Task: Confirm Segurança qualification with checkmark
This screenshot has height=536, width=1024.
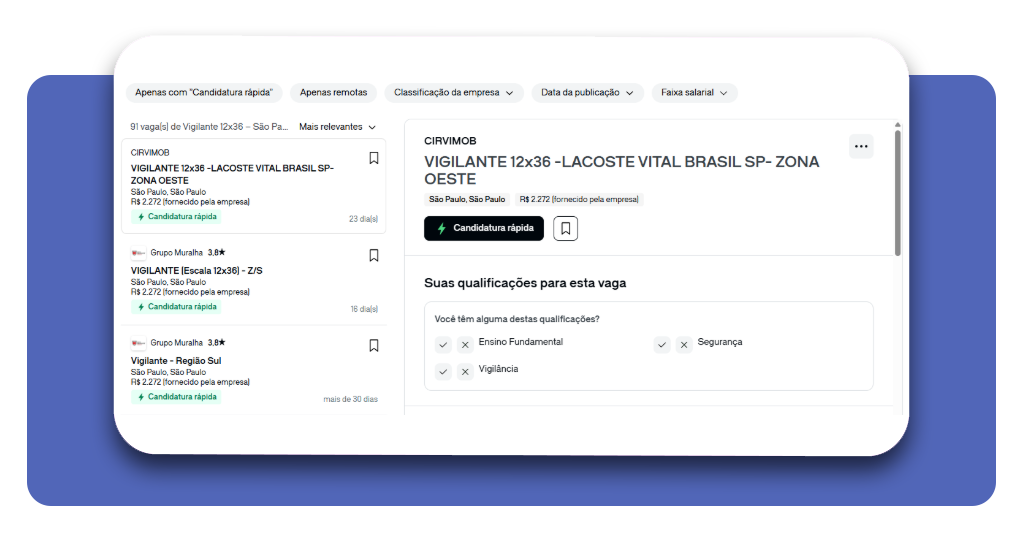Action: [662, 344]
